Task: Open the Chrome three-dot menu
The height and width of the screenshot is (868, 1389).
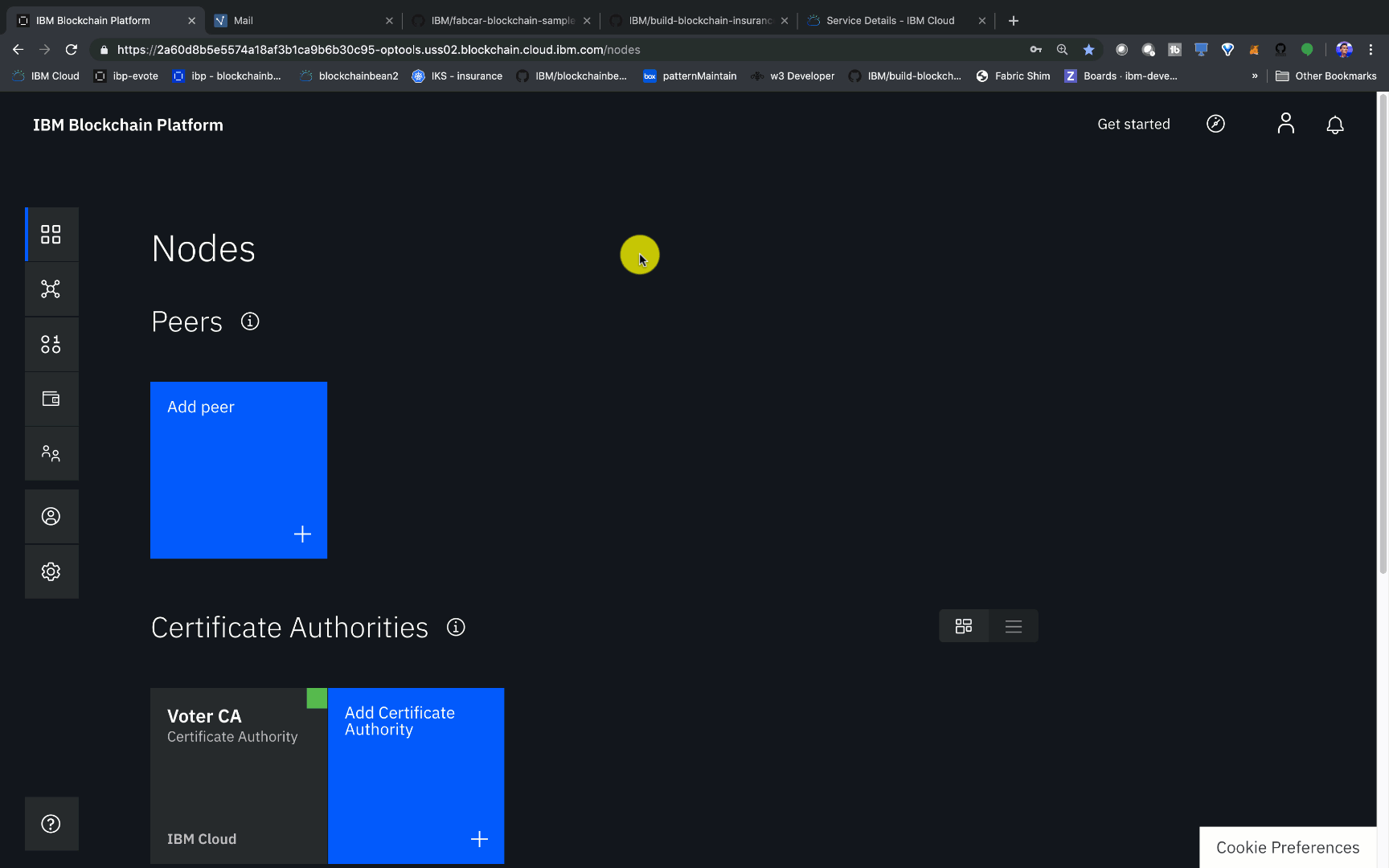Action: pos(1371,50)
